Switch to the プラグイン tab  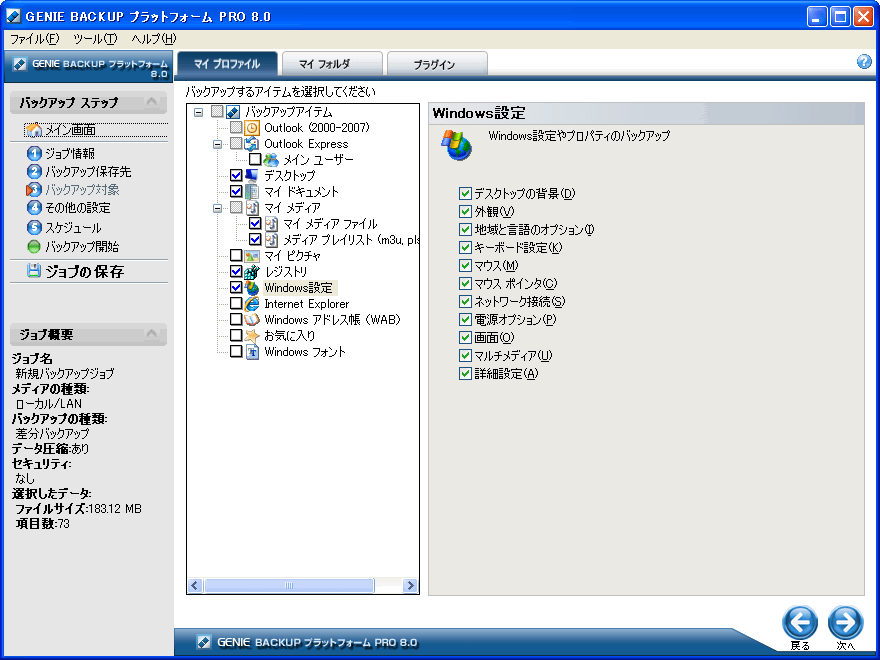(x=437, y=64)
